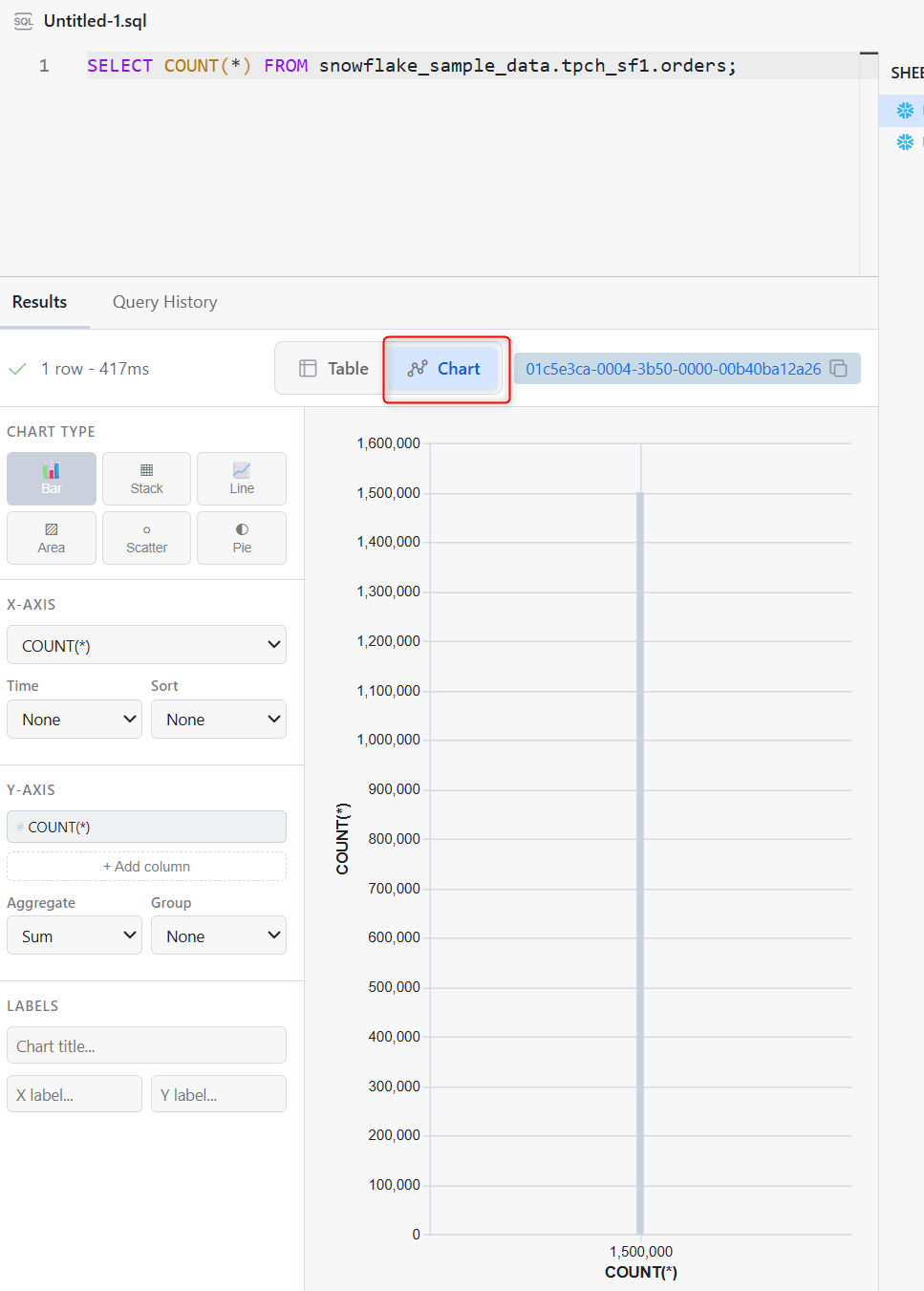The image size is (924, 1291).
Task: Open the Sort dropdown
Action: (219, 720)
